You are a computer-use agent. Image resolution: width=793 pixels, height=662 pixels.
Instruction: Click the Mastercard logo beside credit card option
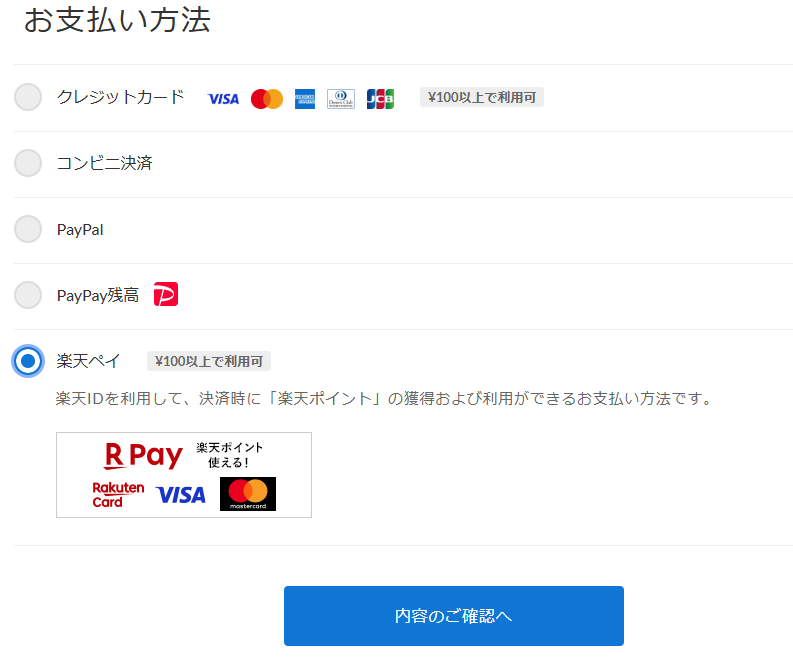point(267,99)
